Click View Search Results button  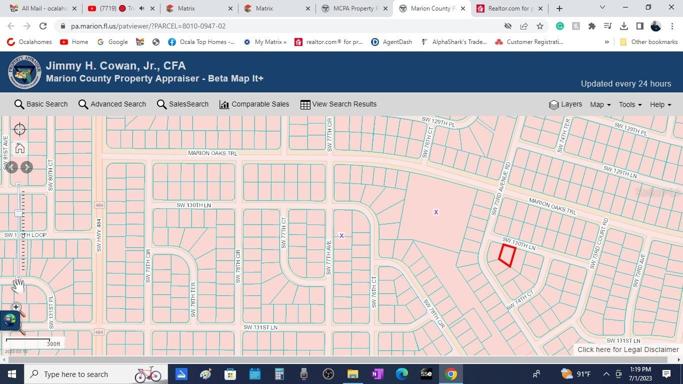click(338, 104)
